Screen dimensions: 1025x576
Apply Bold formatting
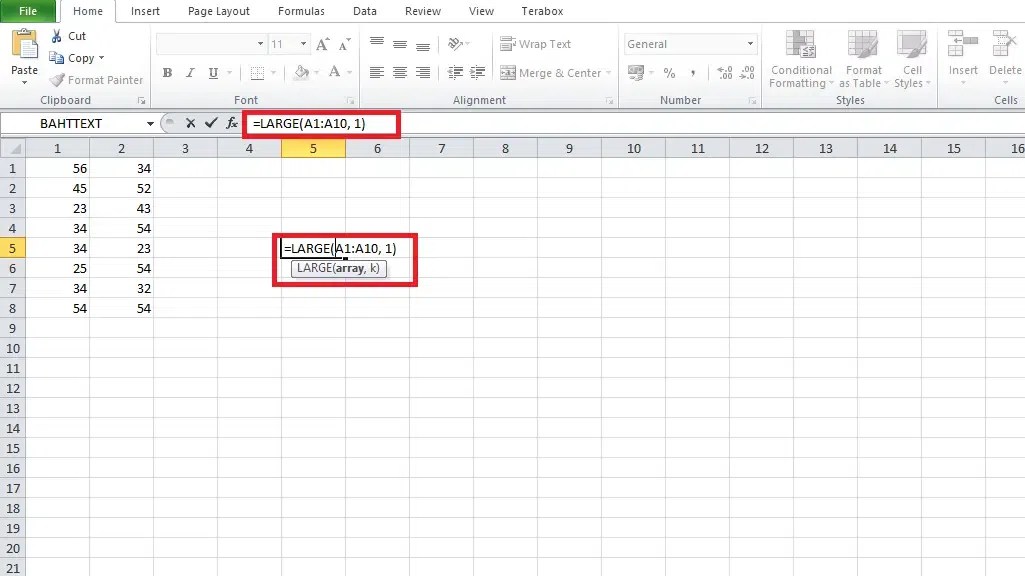[x=167, y=72]
